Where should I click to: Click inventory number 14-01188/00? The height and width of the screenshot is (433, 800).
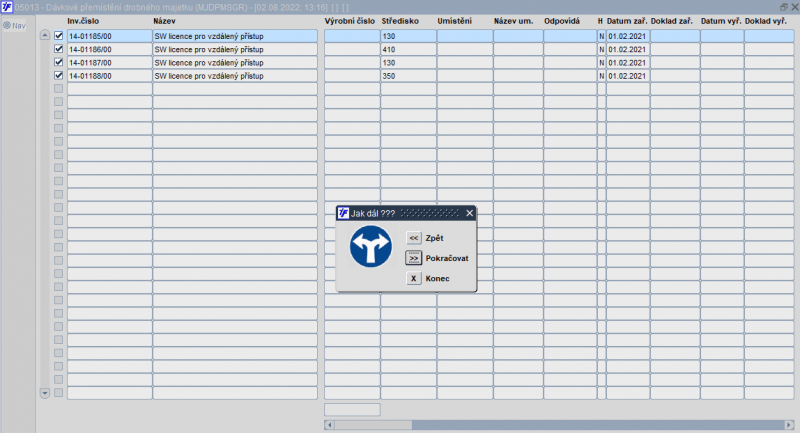(110, 76)
